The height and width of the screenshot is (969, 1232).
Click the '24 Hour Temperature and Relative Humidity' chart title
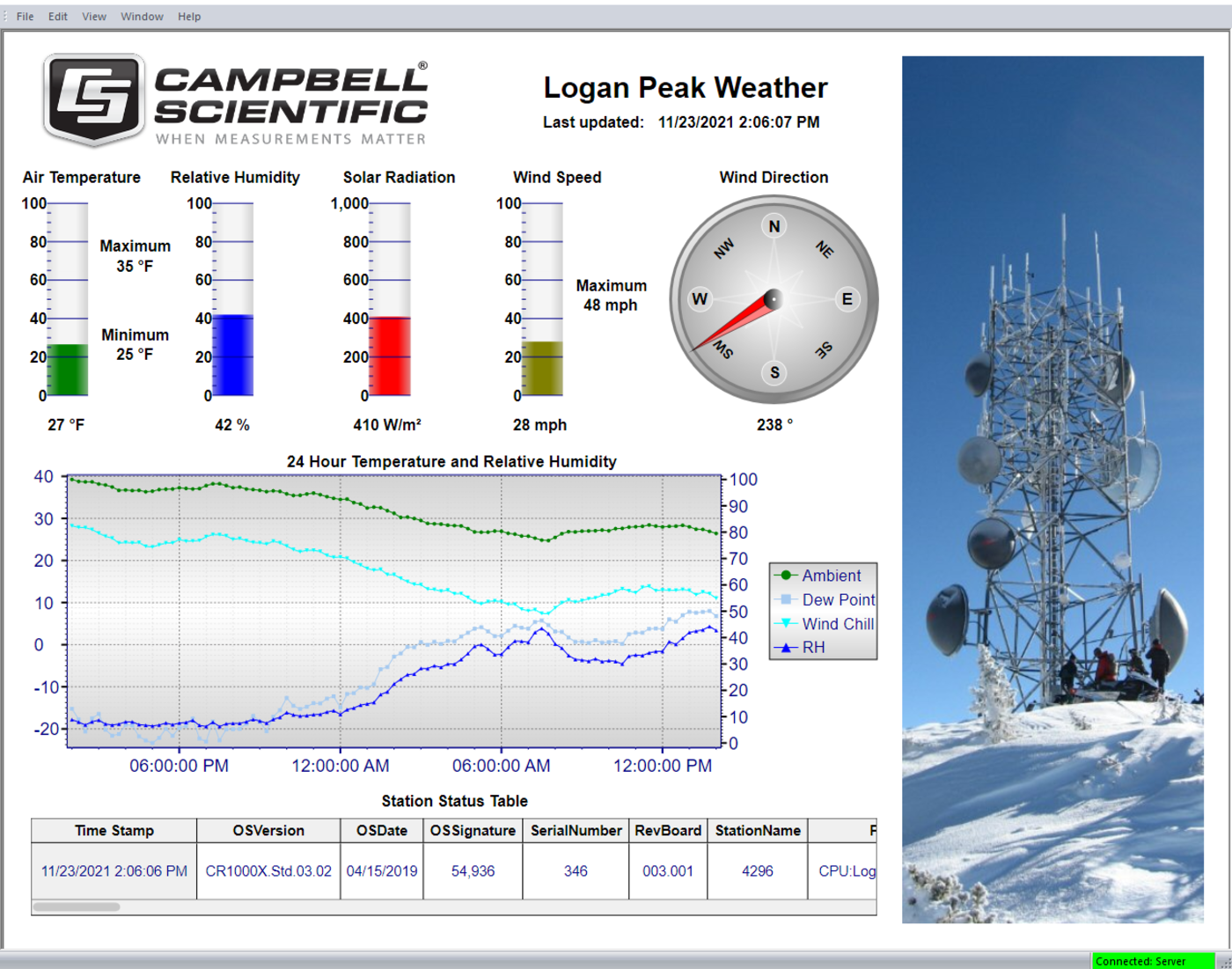[451, 461]
